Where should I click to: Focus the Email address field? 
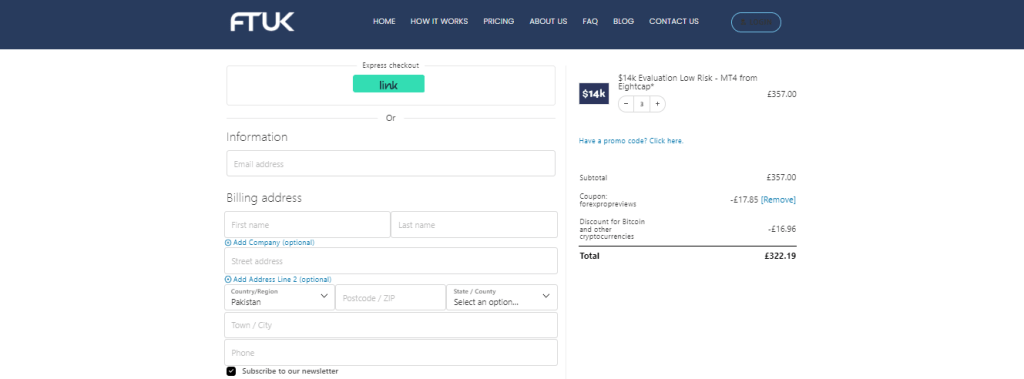pos(391,163)
